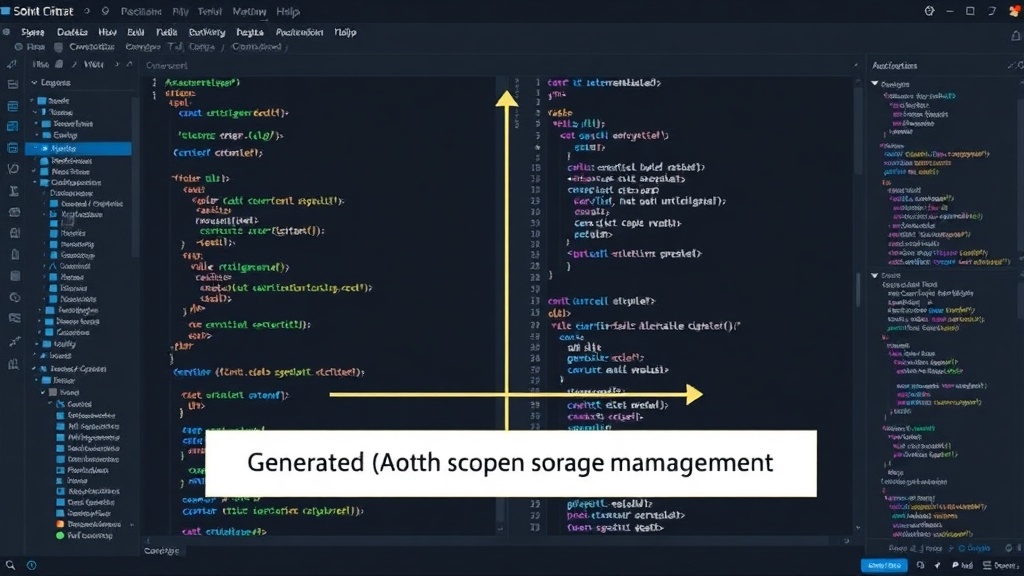Click the round bullet icon beside the second menu row
1024x576 pixels.
[7, 31]
